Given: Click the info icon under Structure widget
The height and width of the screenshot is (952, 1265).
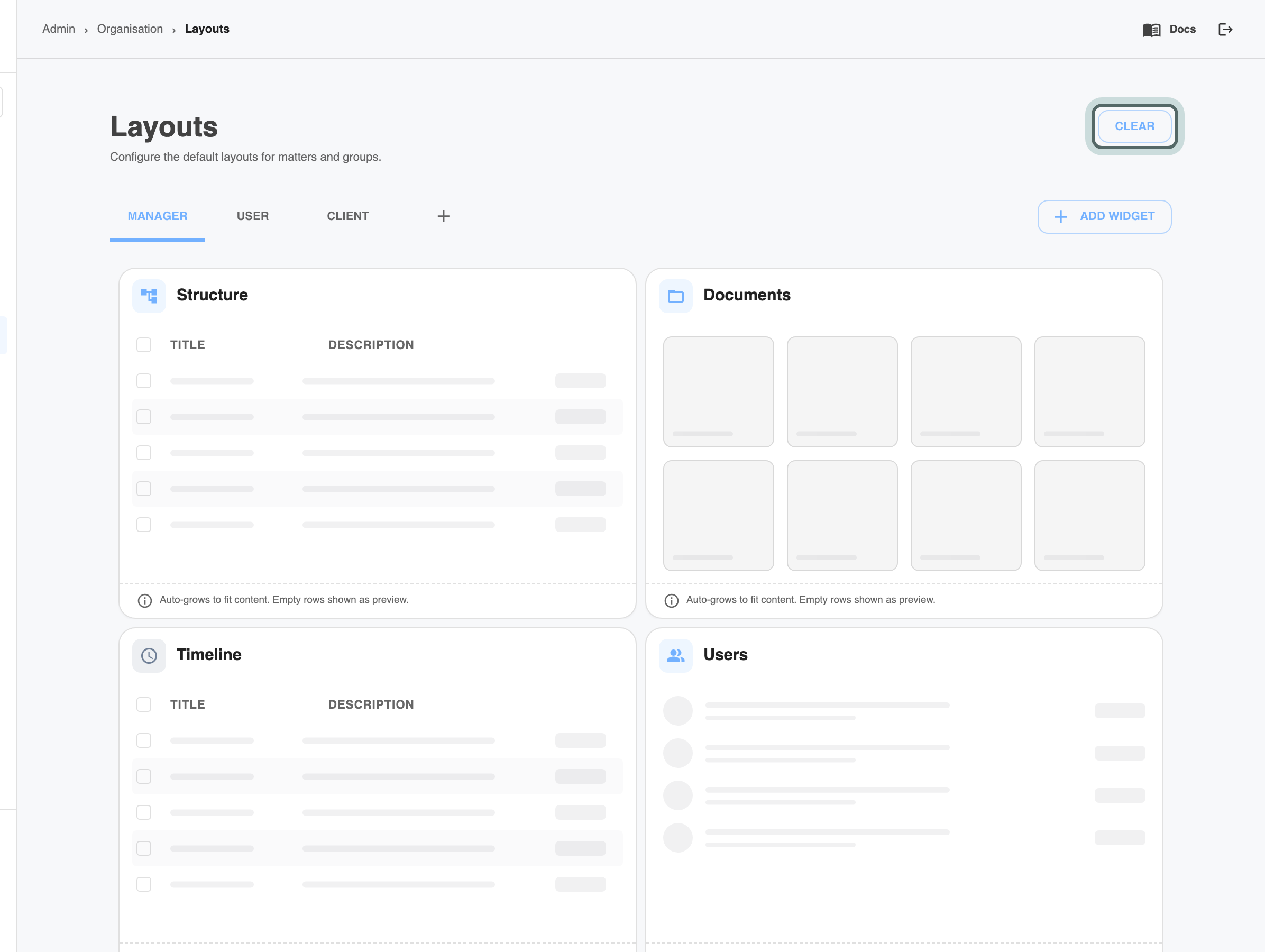Looking at the screenshot, I should click(145, 600).
